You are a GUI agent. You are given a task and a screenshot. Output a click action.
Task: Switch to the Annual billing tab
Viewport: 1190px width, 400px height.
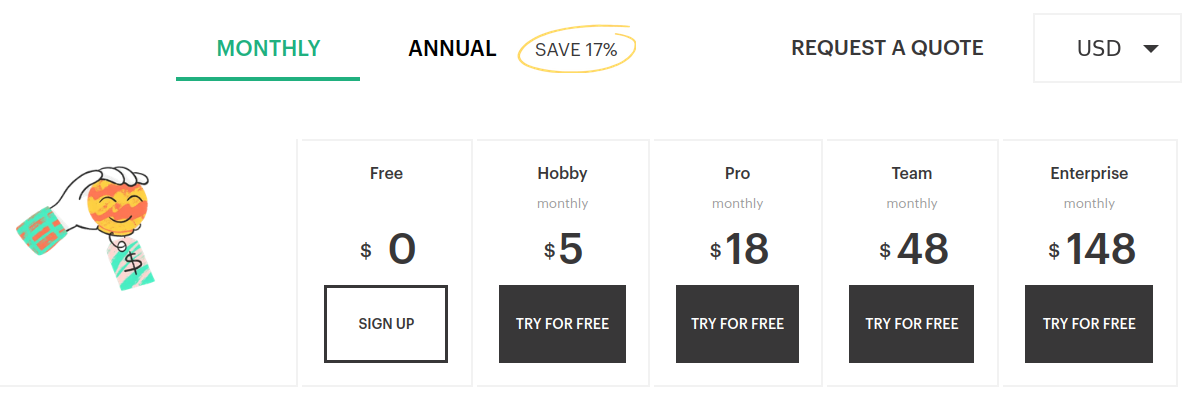(x=452, y=48)
